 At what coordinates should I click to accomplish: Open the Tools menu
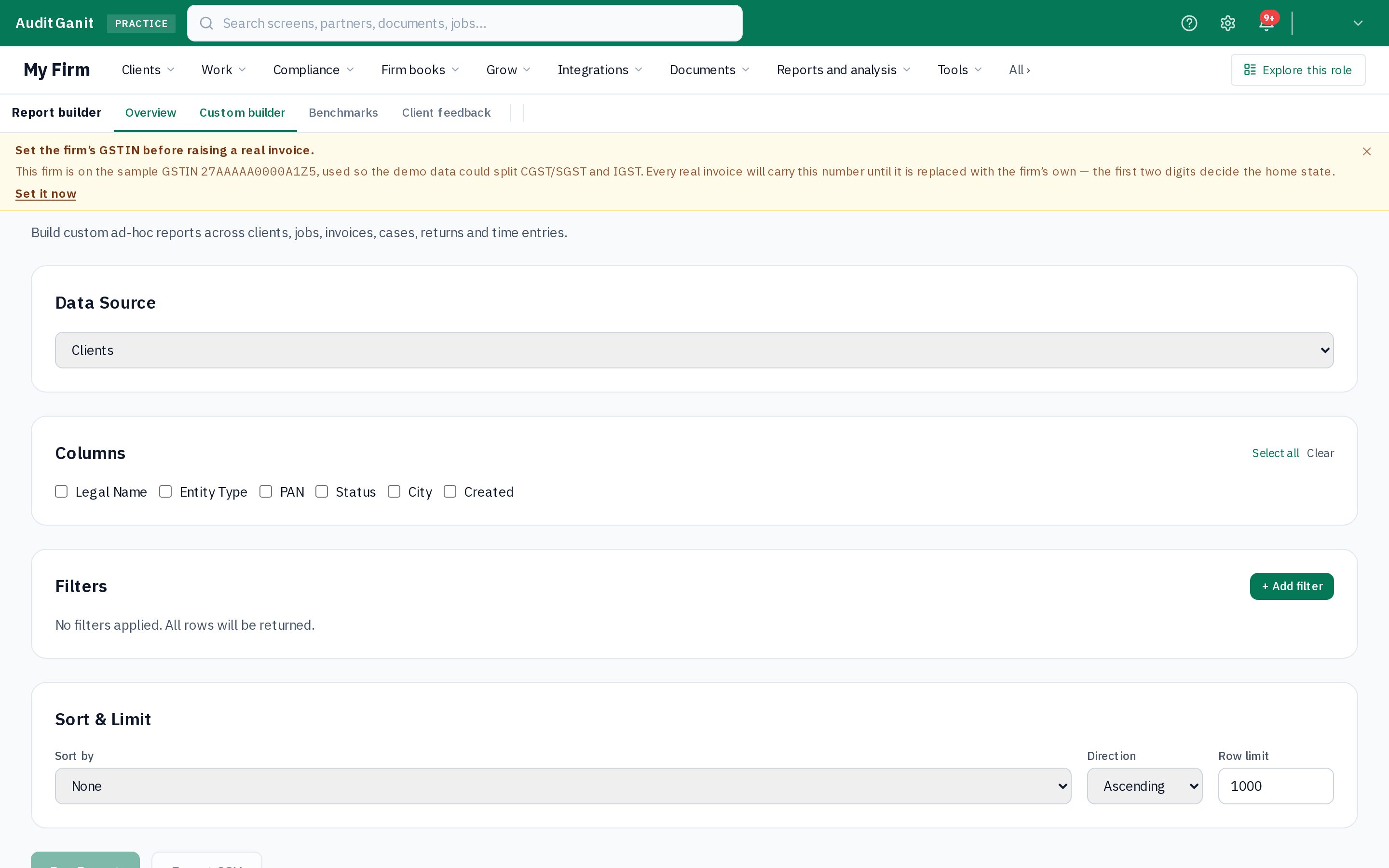[x=960, y=70]
